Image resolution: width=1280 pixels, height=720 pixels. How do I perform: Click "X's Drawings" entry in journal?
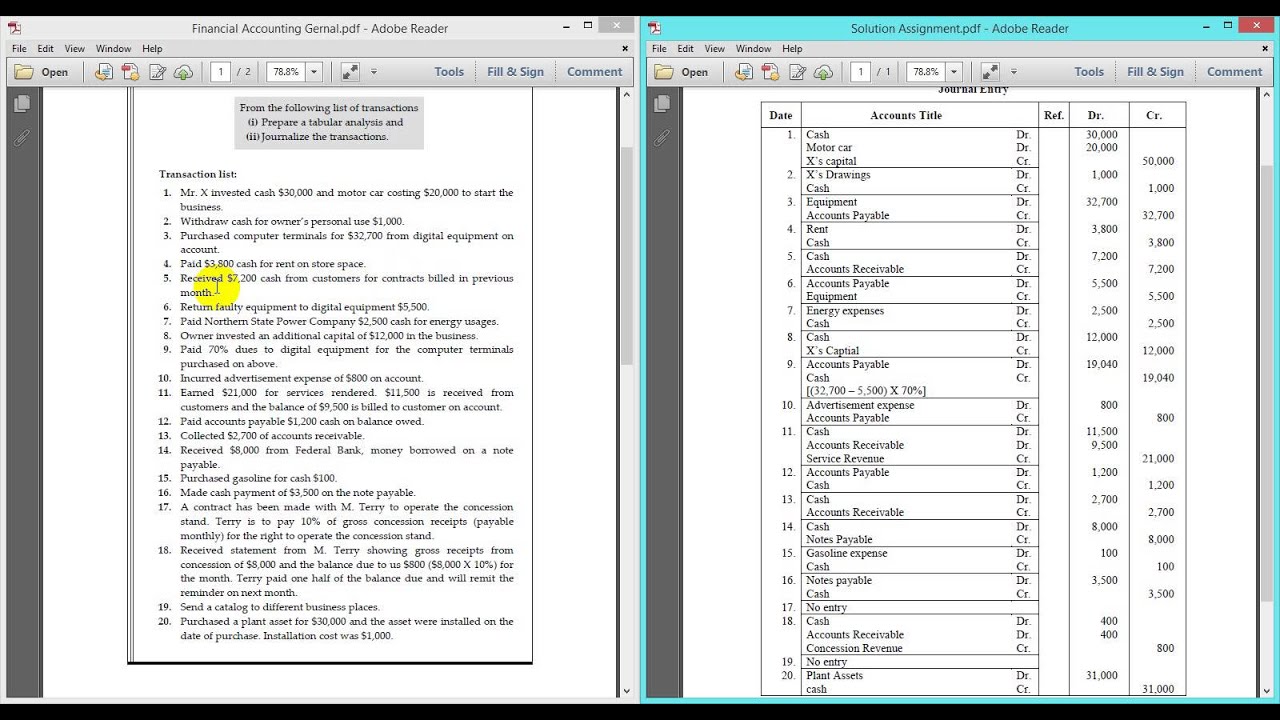tap(838, 175)
